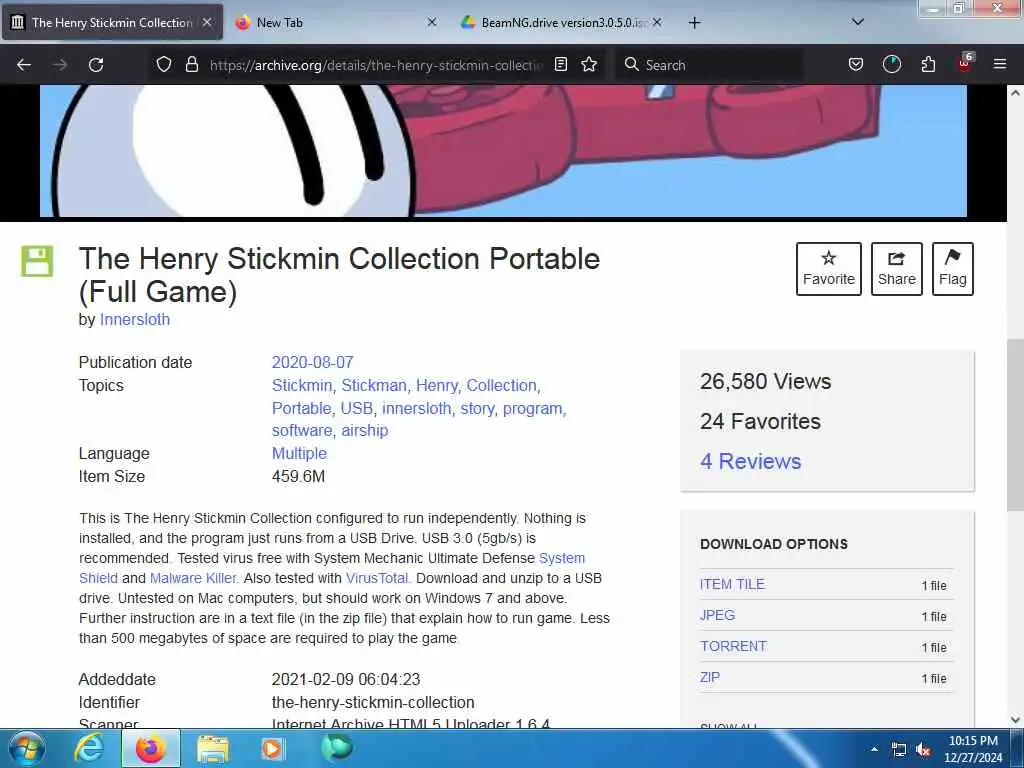The image size is (1024, 768).
Task: Click the archive.org URL address field
Action: (x=376, y=65)
